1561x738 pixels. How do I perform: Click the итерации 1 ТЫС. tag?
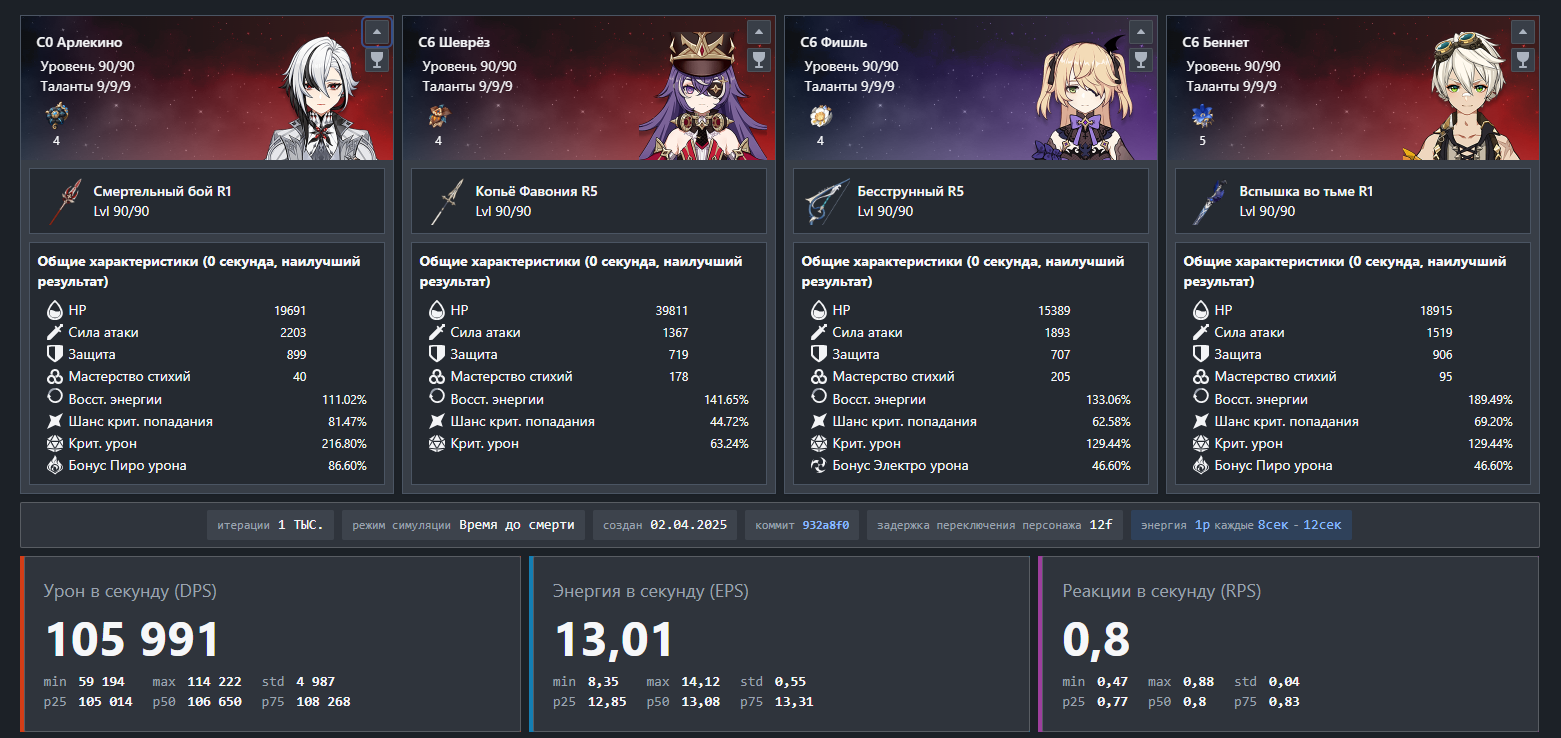pos(271,525)
